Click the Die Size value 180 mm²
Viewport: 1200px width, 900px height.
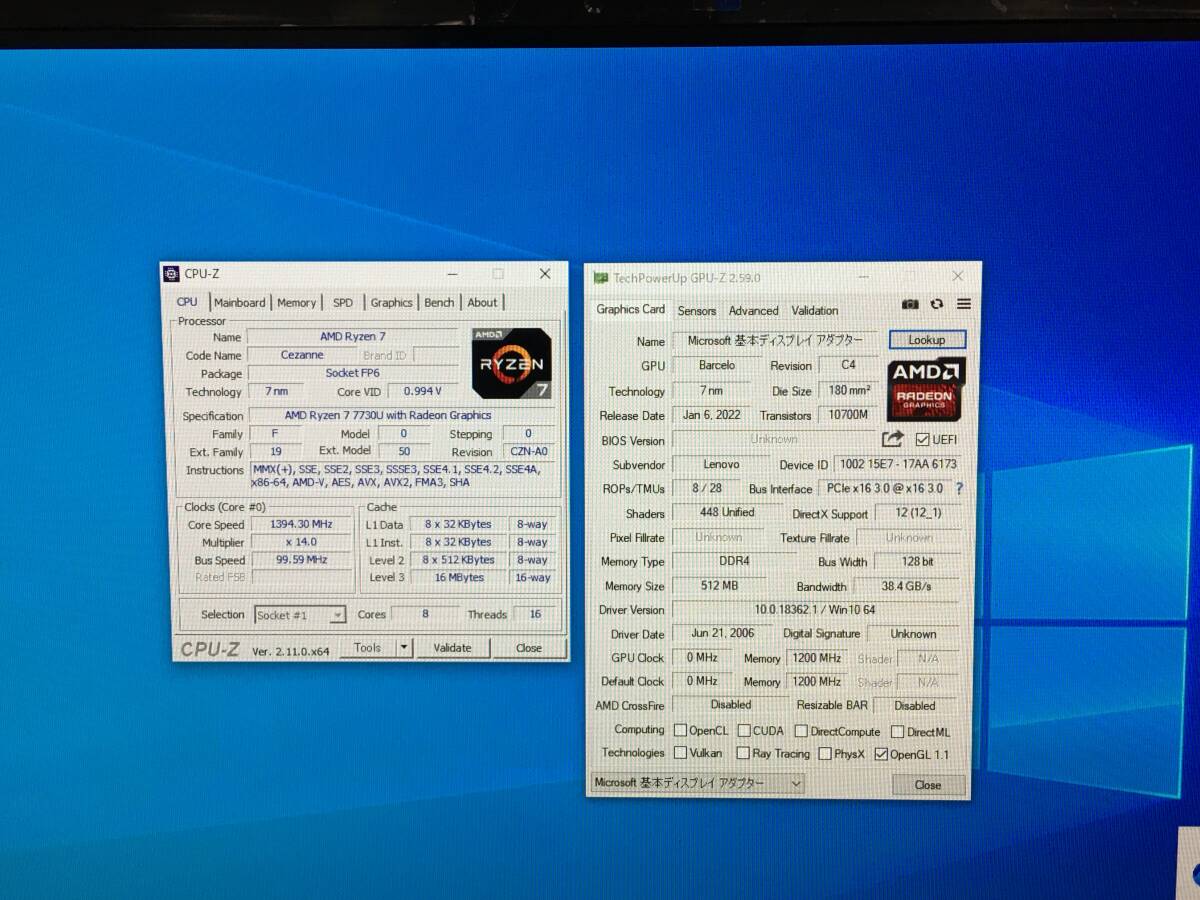[848, 391]
